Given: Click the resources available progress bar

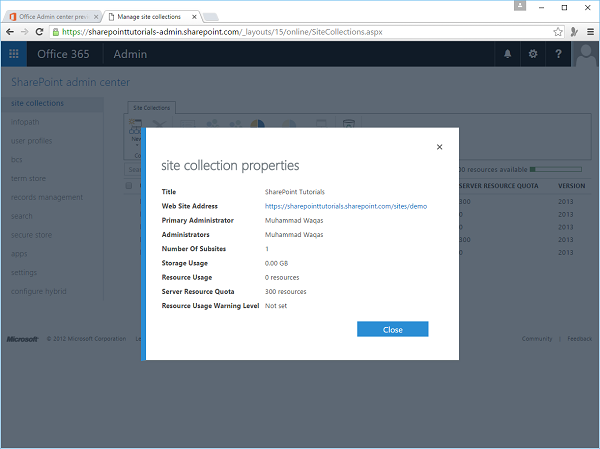Looking at the screenshot, I should click(555, 170).
